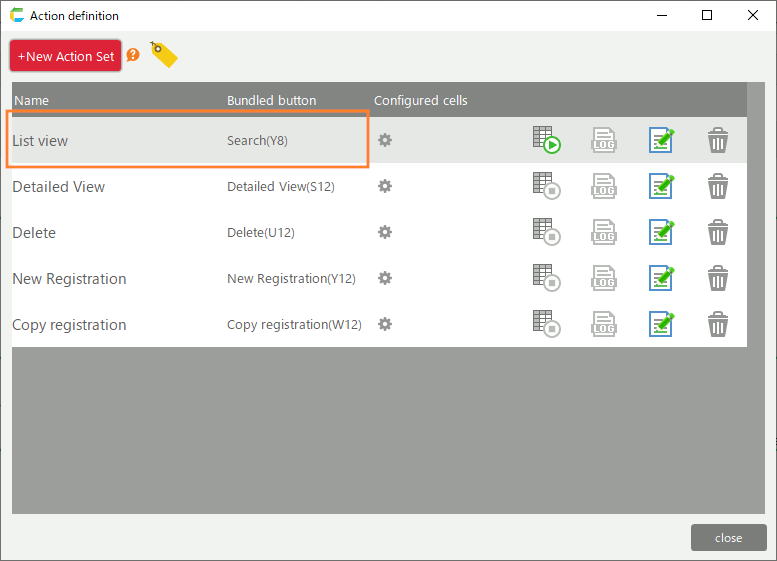Edit the Copy registration action set
This screenshot has width=777, height=561.
point(661,324)
